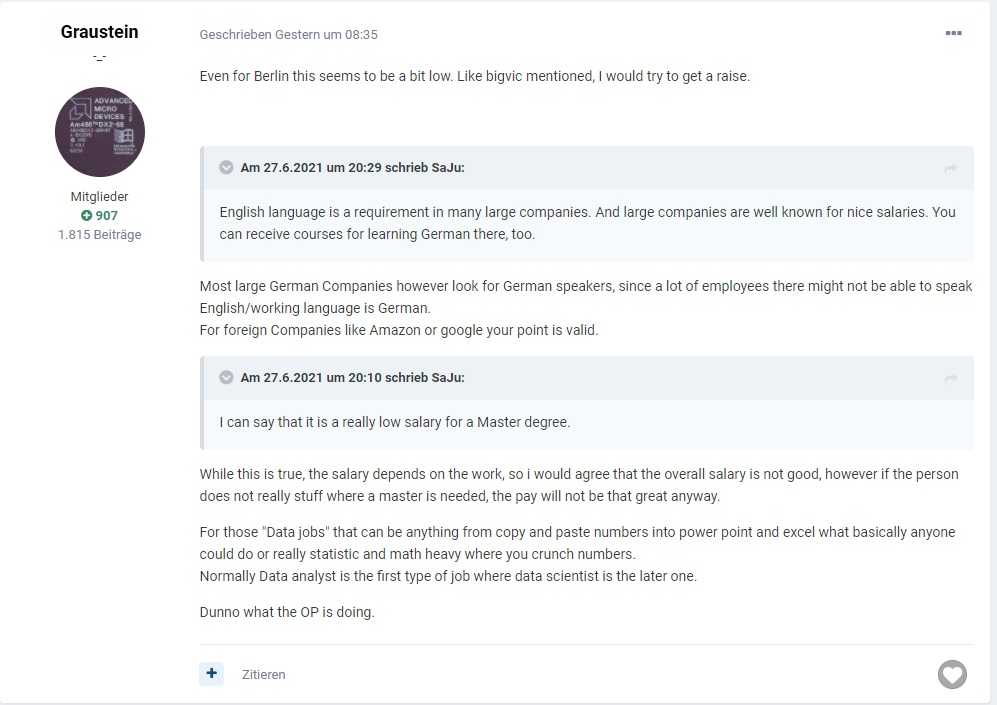
Task: Click the Mitglieder group label
Action: (99, 196)
